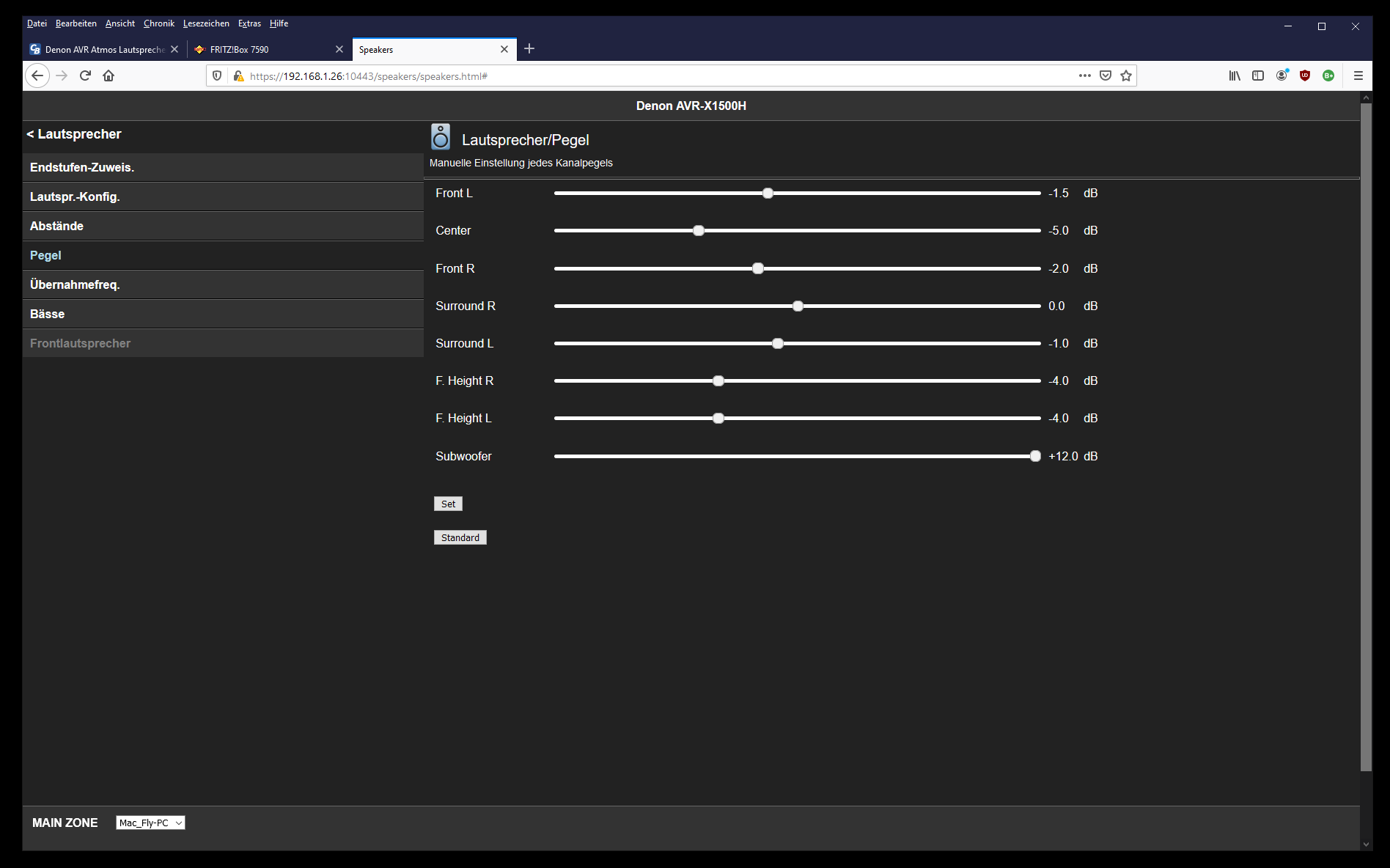
Task: Click the page vertical scrollbar
Action: [x=1366, y=437]
